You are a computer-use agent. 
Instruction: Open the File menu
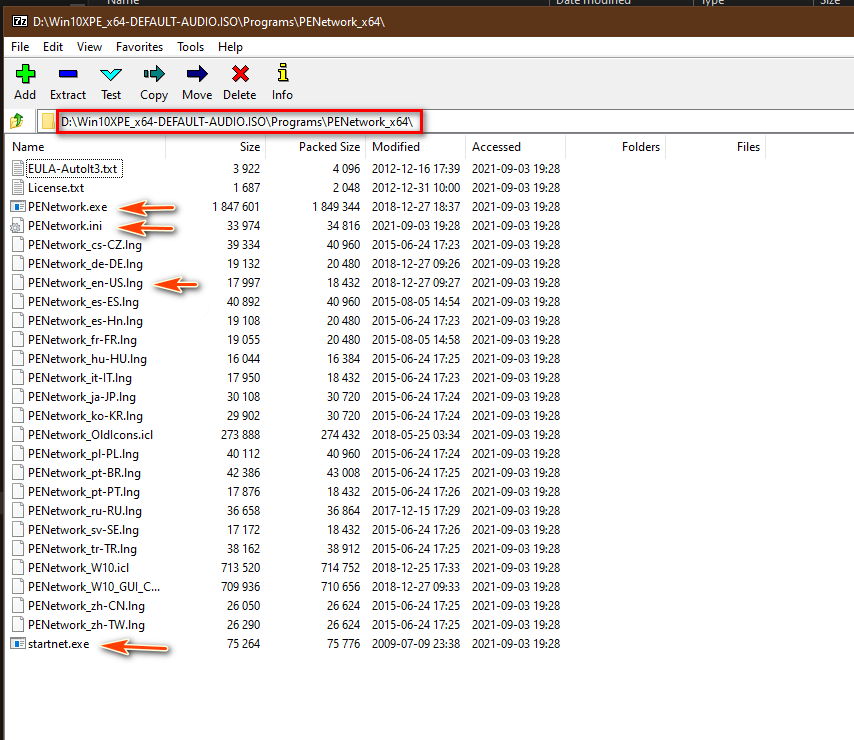tap(20, 47)
